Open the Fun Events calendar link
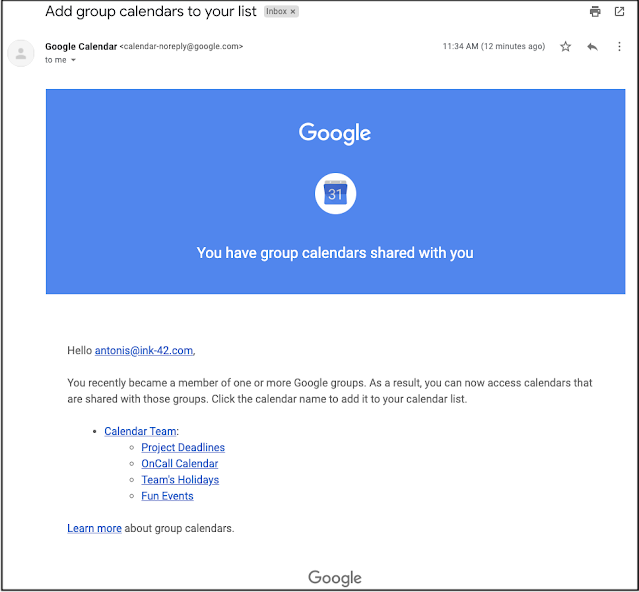This screenshot has height=592, width=639. pos(167,496)
